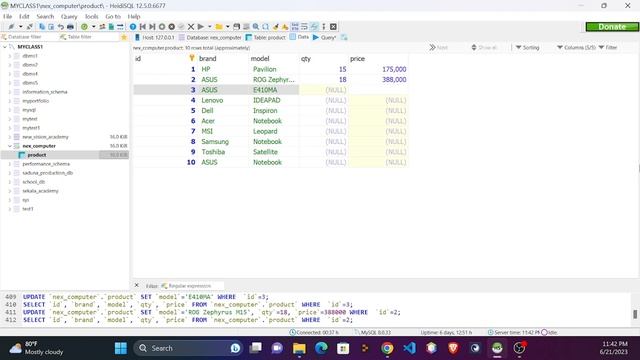The image size is (640, 360).
Task: Open the Query menu
Action: [x=69, y=16]
